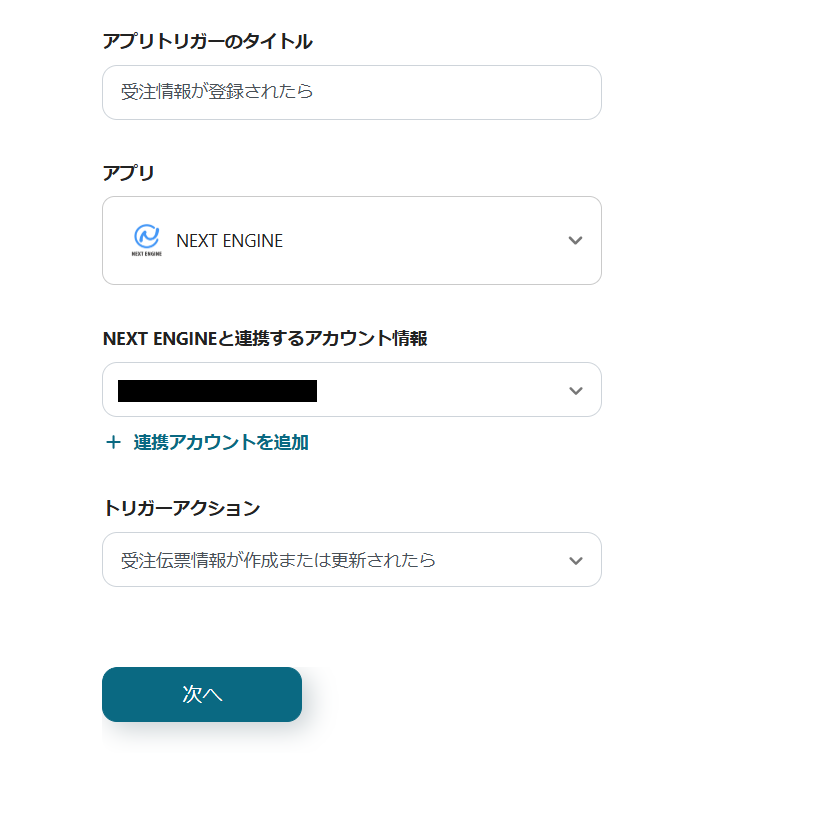
Task: Select the blacked-out account name value
Action: 217,390
